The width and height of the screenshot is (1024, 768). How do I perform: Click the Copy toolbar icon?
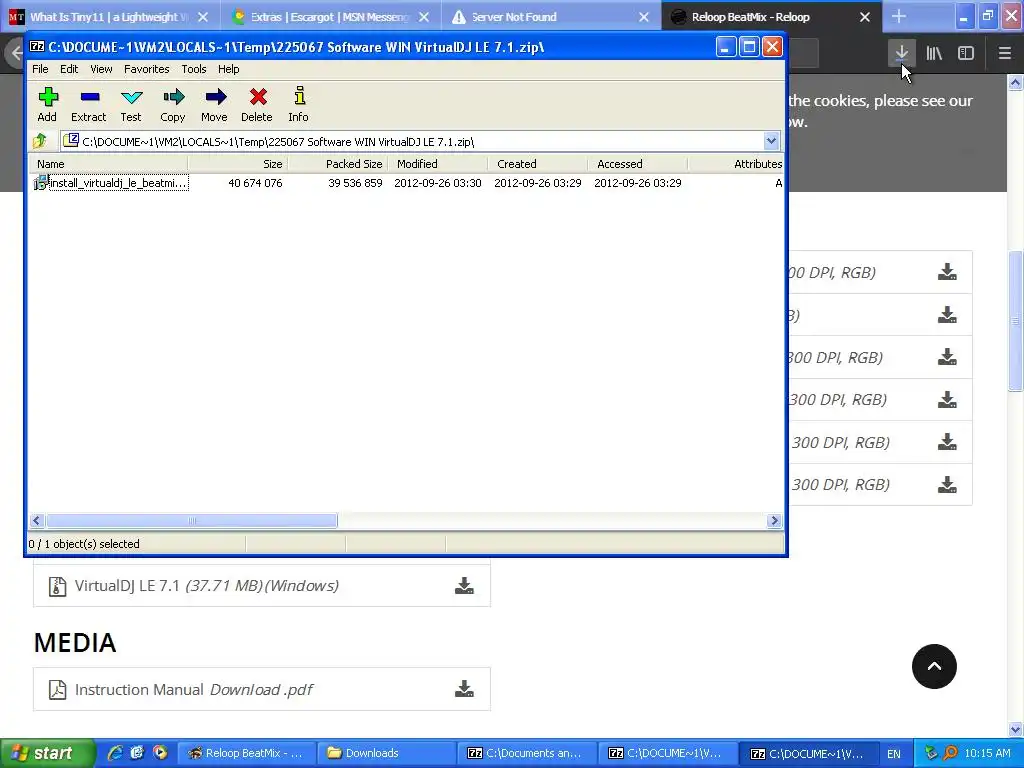pyautogui.click(x=173, y=104)
